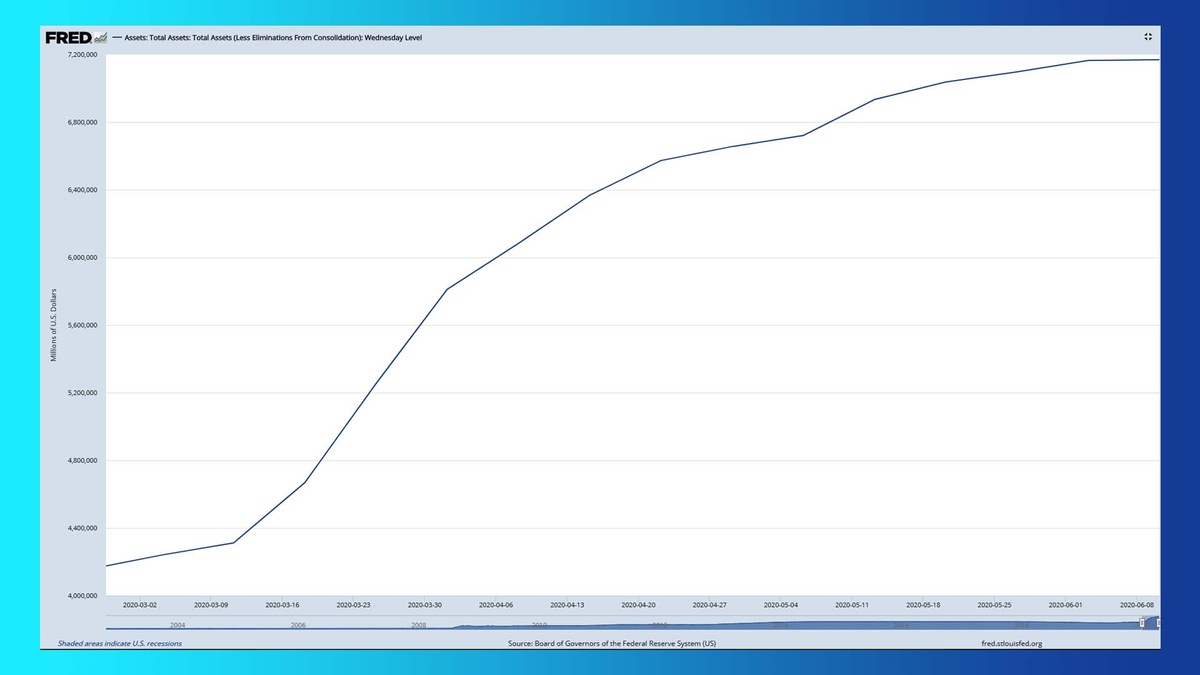This screenshot has width=1200, height=675.
Task: Open fred.stlouisfed.org link
Action: point(1013,643)
